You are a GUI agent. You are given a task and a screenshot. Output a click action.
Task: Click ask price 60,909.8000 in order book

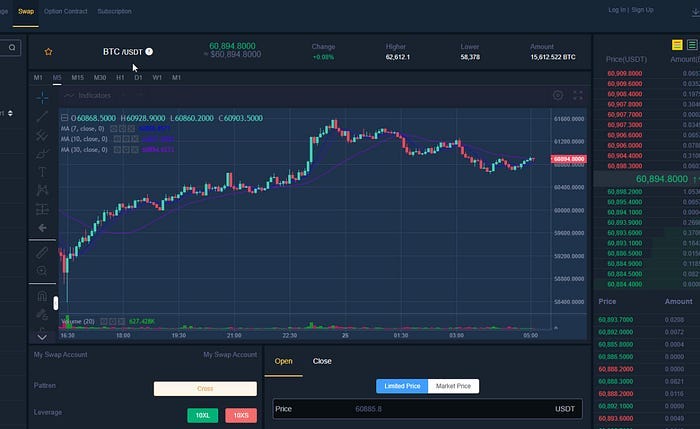625,73
